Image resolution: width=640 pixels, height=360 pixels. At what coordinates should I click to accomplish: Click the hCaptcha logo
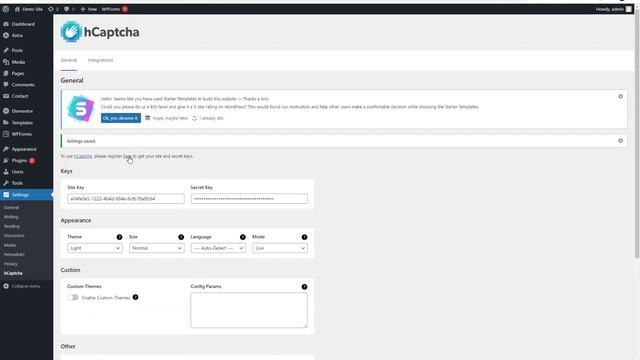point(100,32)
